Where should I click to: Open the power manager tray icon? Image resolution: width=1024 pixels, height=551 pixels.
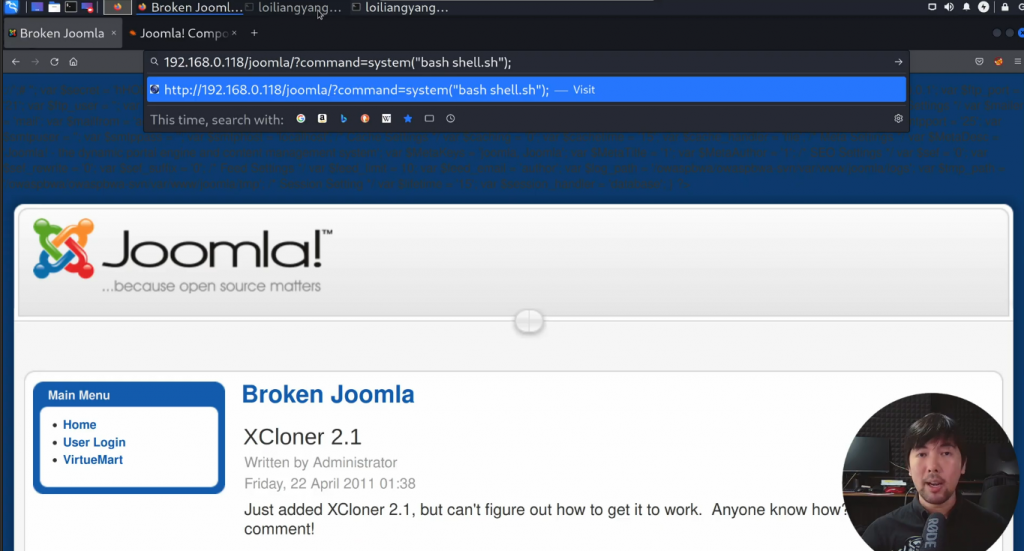(x=984, y=7)
